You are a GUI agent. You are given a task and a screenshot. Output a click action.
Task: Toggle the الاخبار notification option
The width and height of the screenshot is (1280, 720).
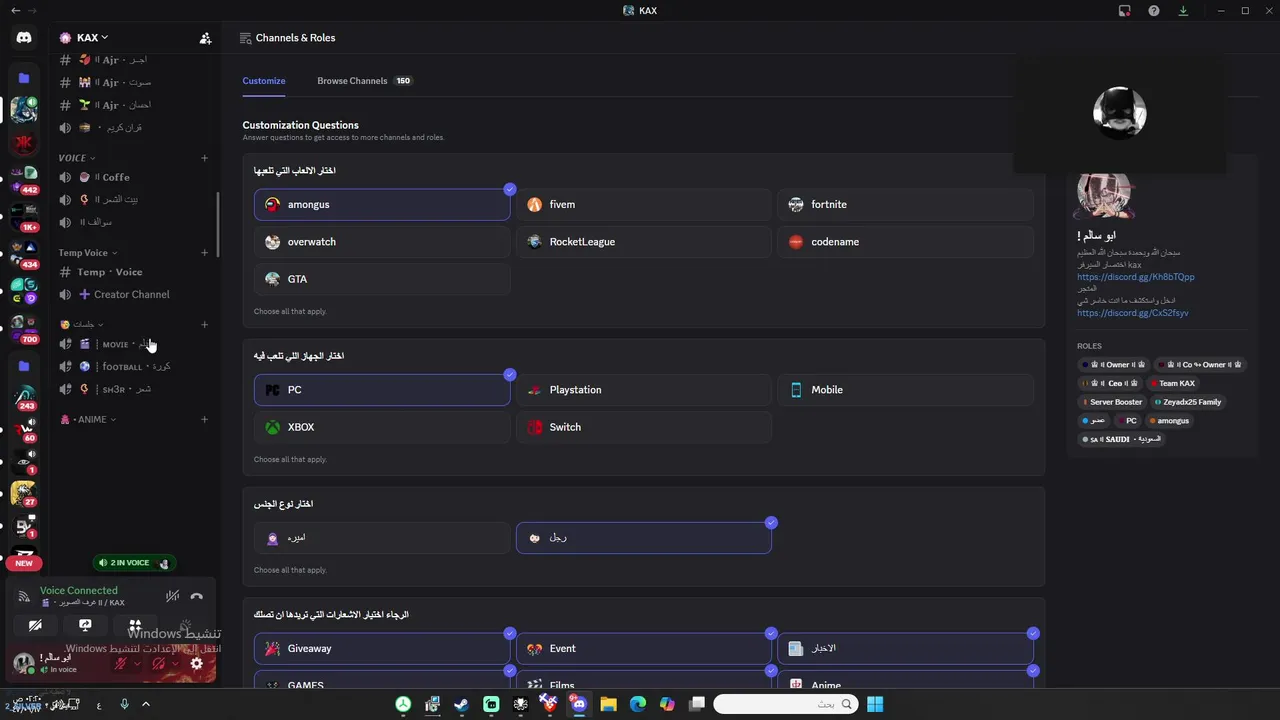(x=905, y=649)
